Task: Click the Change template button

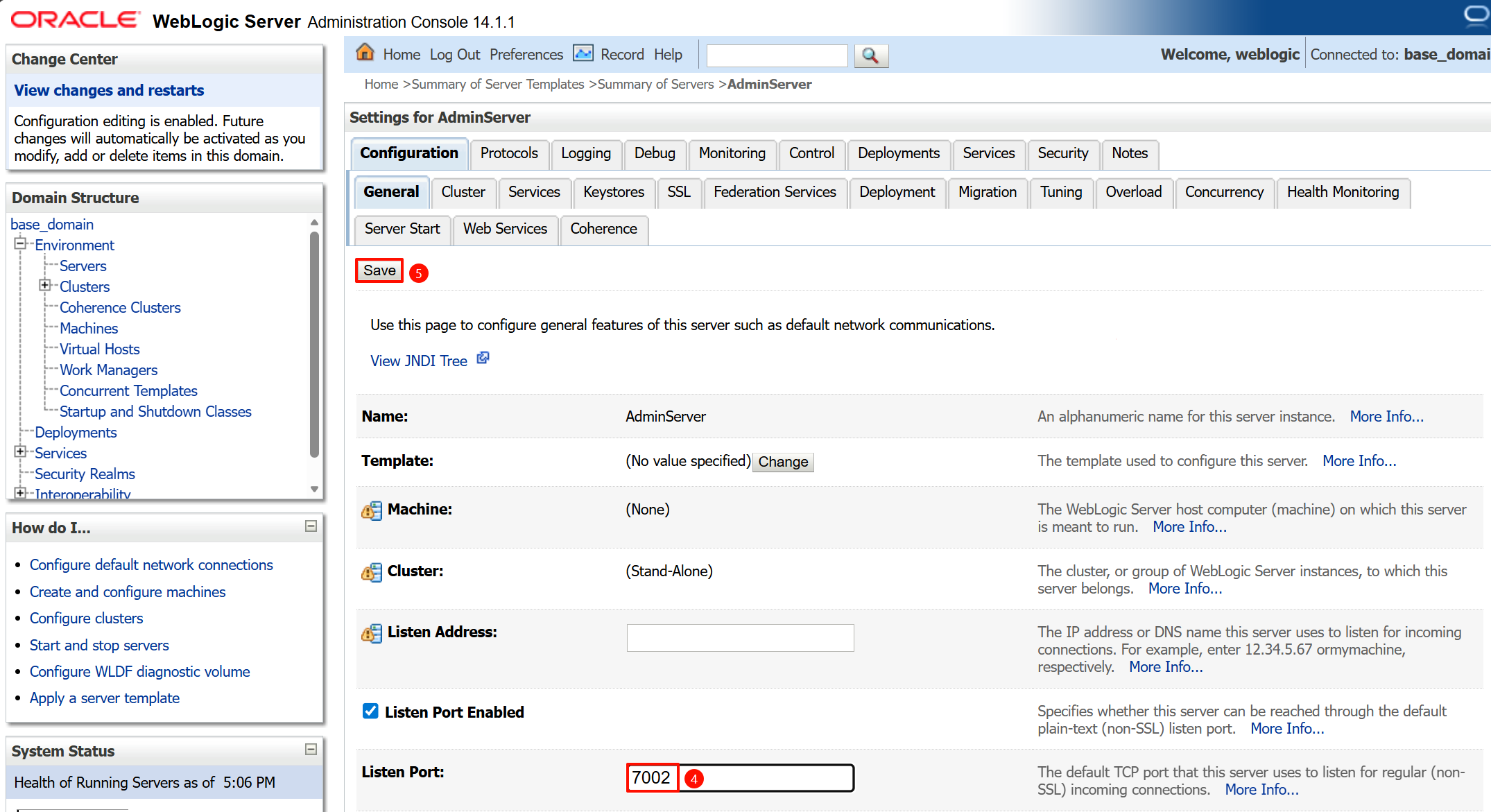Action: click(x=783, y=462)
